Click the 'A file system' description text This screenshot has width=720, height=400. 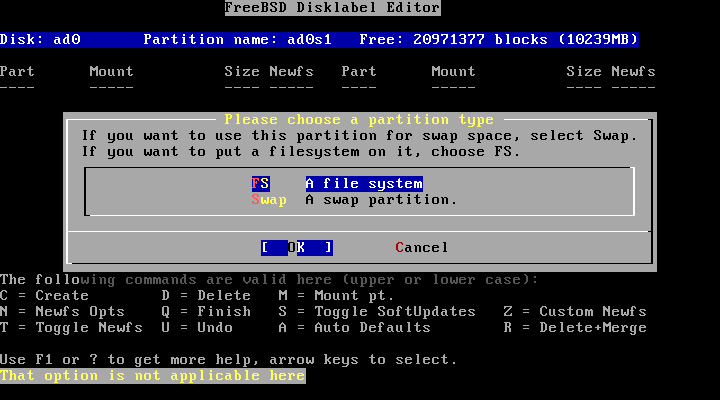tap(364, 184)
